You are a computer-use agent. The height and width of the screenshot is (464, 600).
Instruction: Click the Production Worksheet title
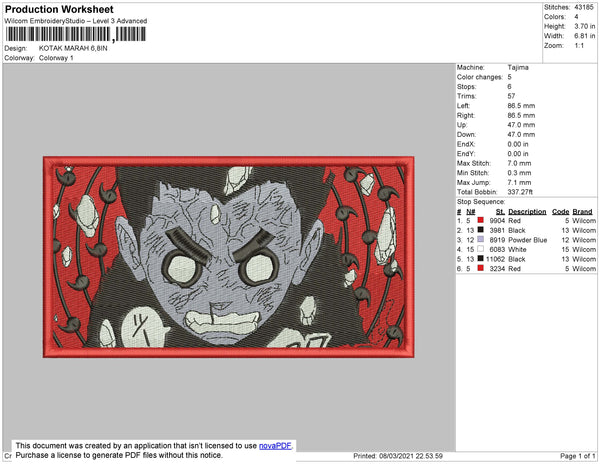click(59, 10)
